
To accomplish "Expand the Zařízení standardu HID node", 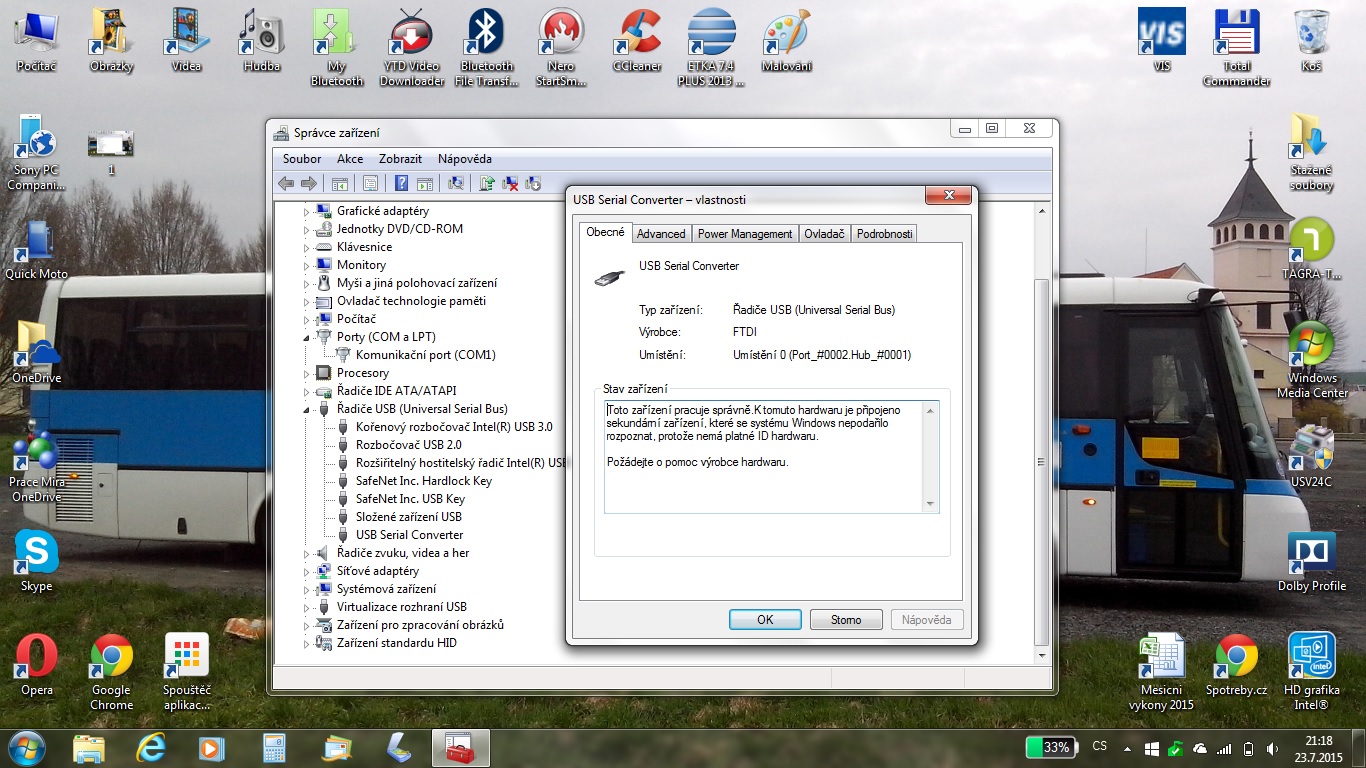I will tap(307, 643).
